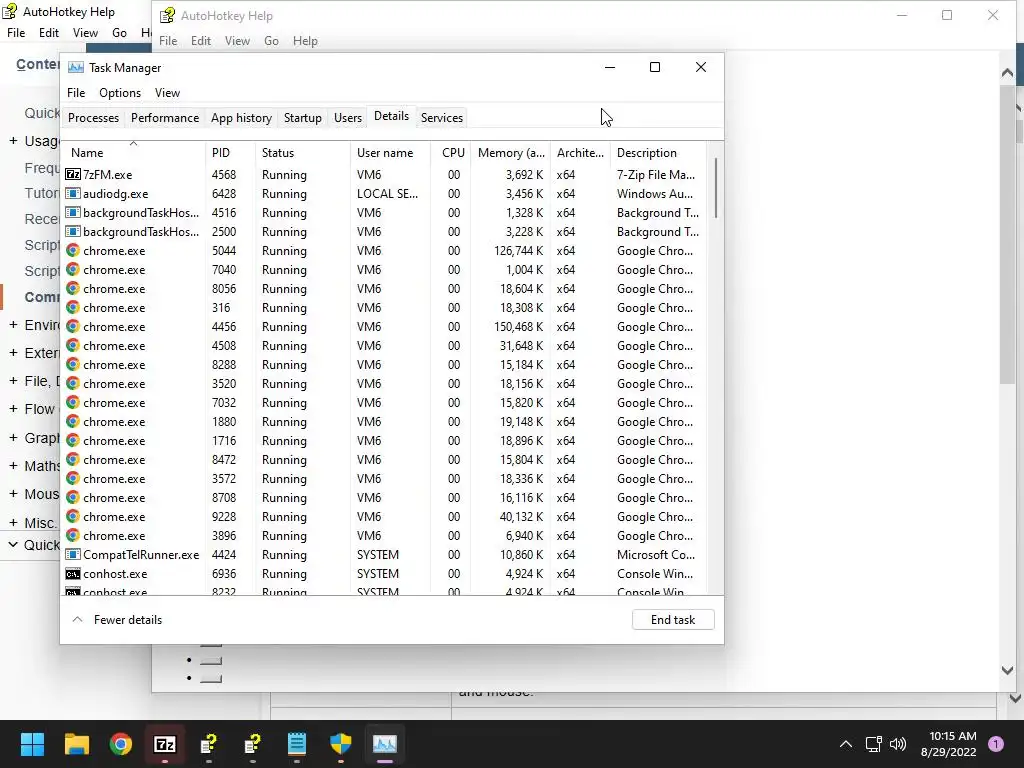1024x768 pixels.
Task: Click backgroundTaskHost icon for PID 2500
Action: [72, 231]
